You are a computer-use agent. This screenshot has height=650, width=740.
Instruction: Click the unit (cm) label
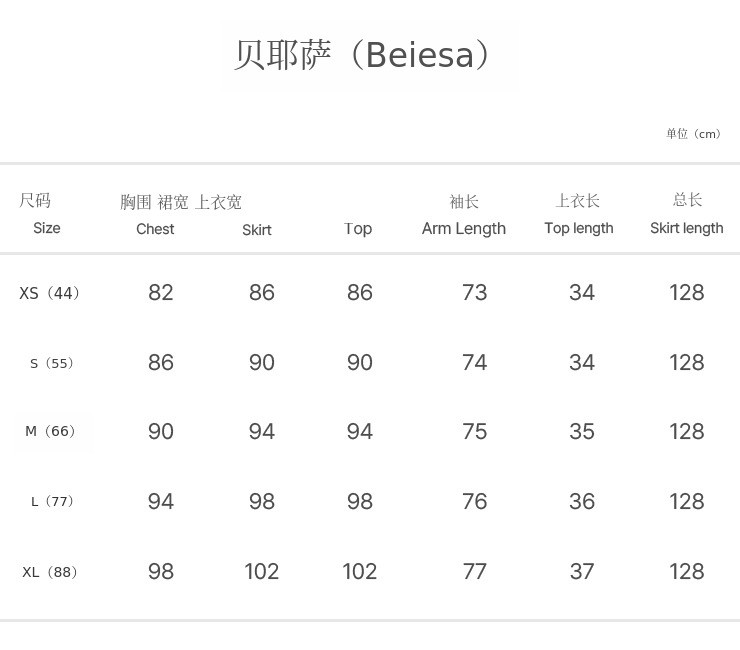[x=694, y=134]
